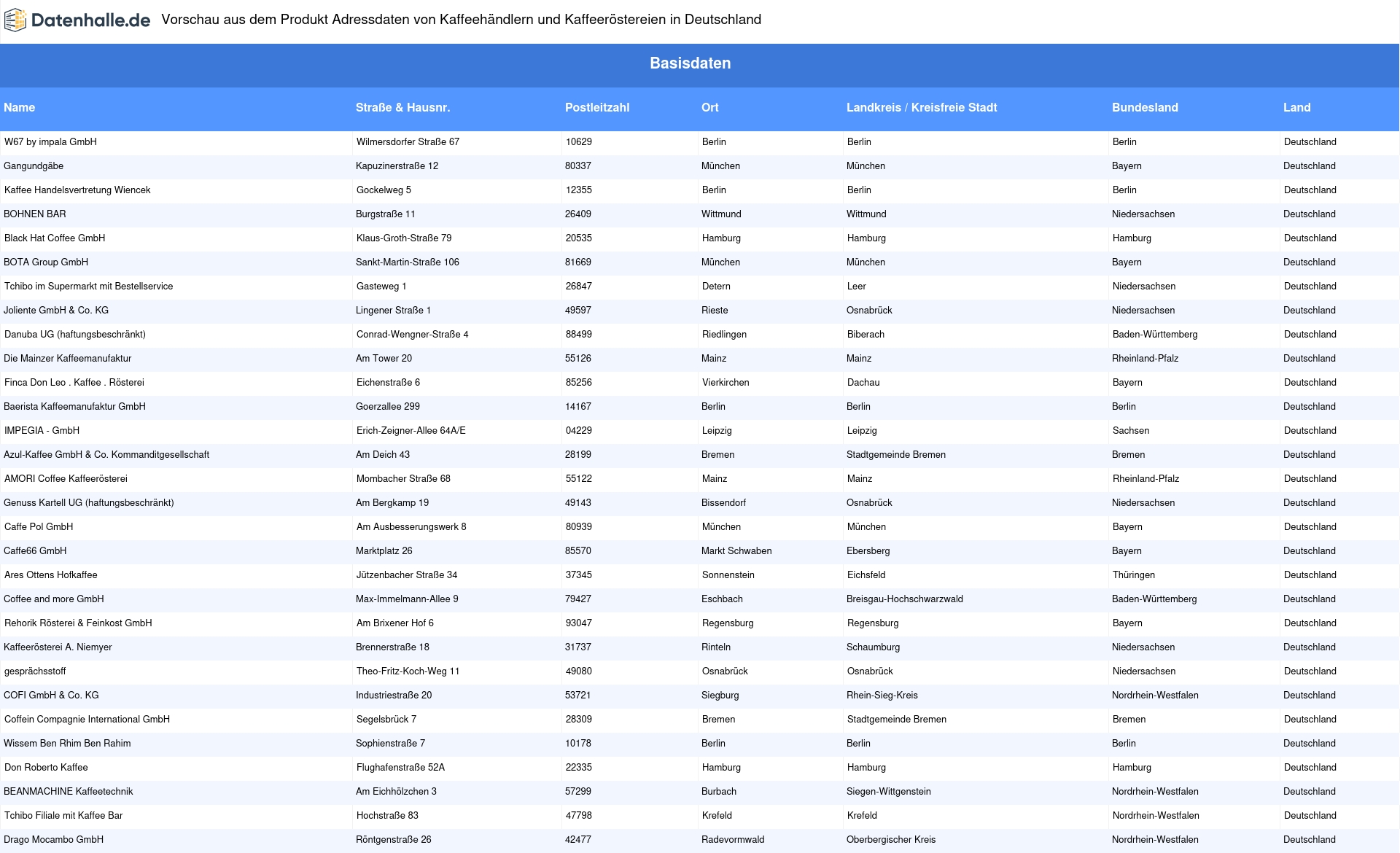Select the Gangundgäbe name cell
Image resolution: width=1400 pixels, height=853 pixels.
coord(34,166)
